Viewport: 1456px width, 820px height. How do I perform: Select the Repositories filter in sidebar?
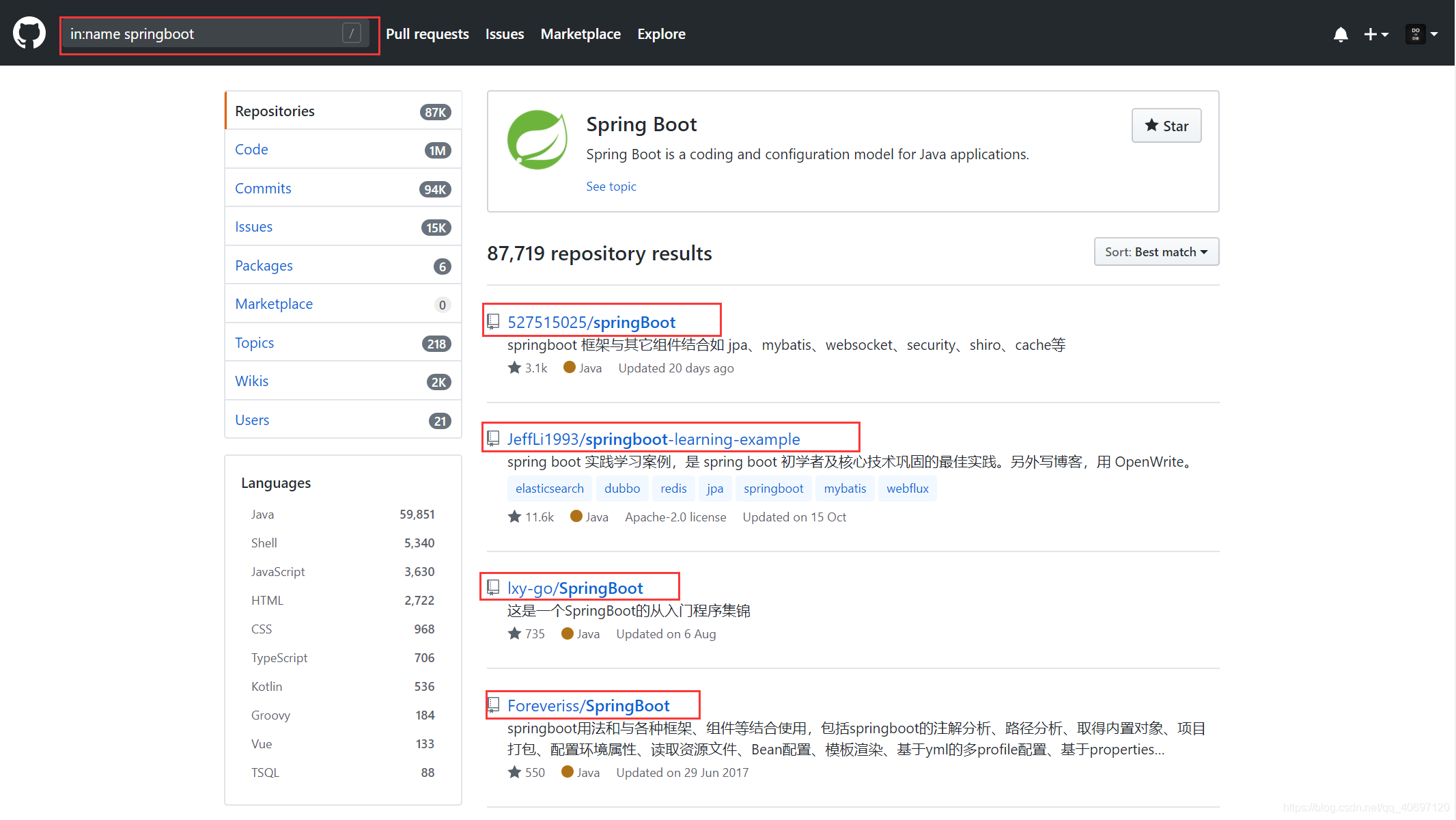click(x=344, y=111)
